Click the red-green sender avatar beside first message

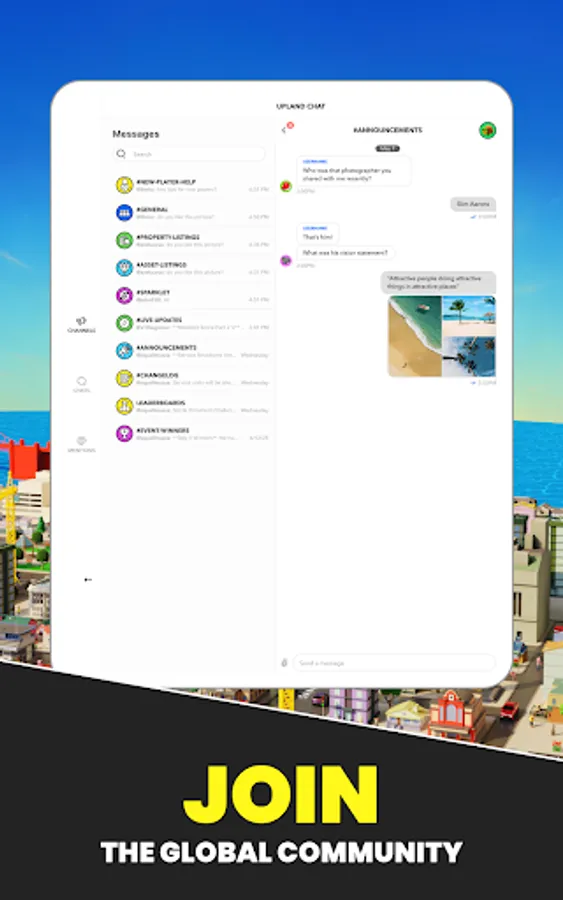point(286,186)
